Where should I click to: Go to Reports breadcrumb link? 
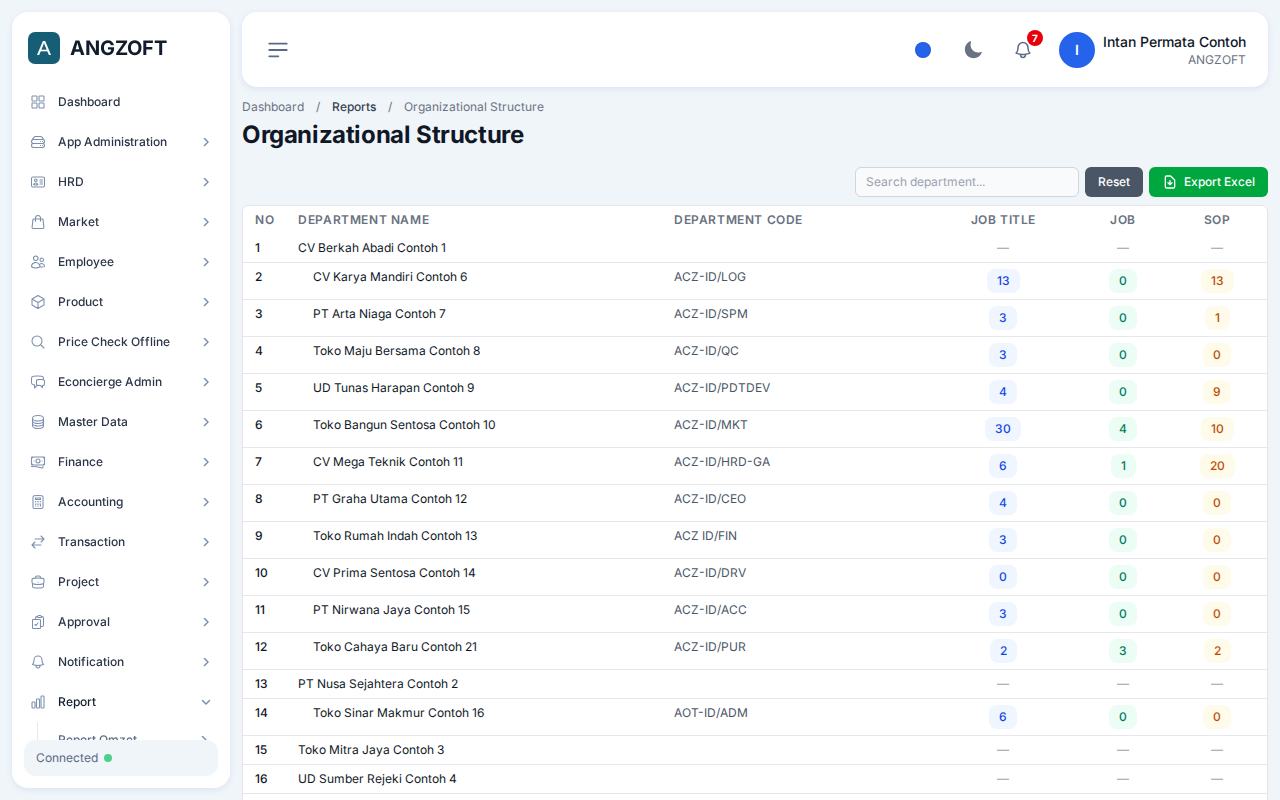(x=354, y=107)
